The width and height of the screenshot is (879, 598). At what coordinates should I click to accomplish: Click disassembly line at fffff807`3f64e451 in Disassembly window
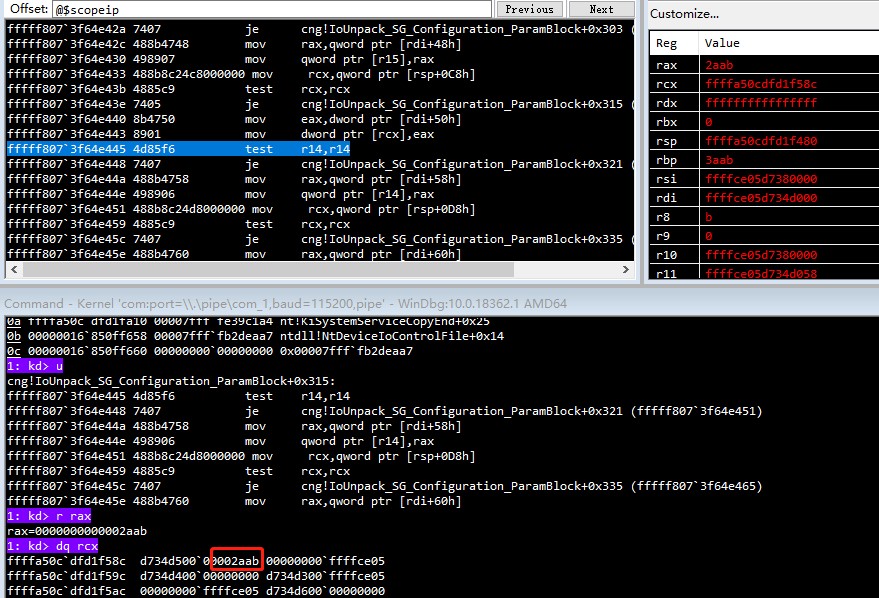[x=241, y=209]
